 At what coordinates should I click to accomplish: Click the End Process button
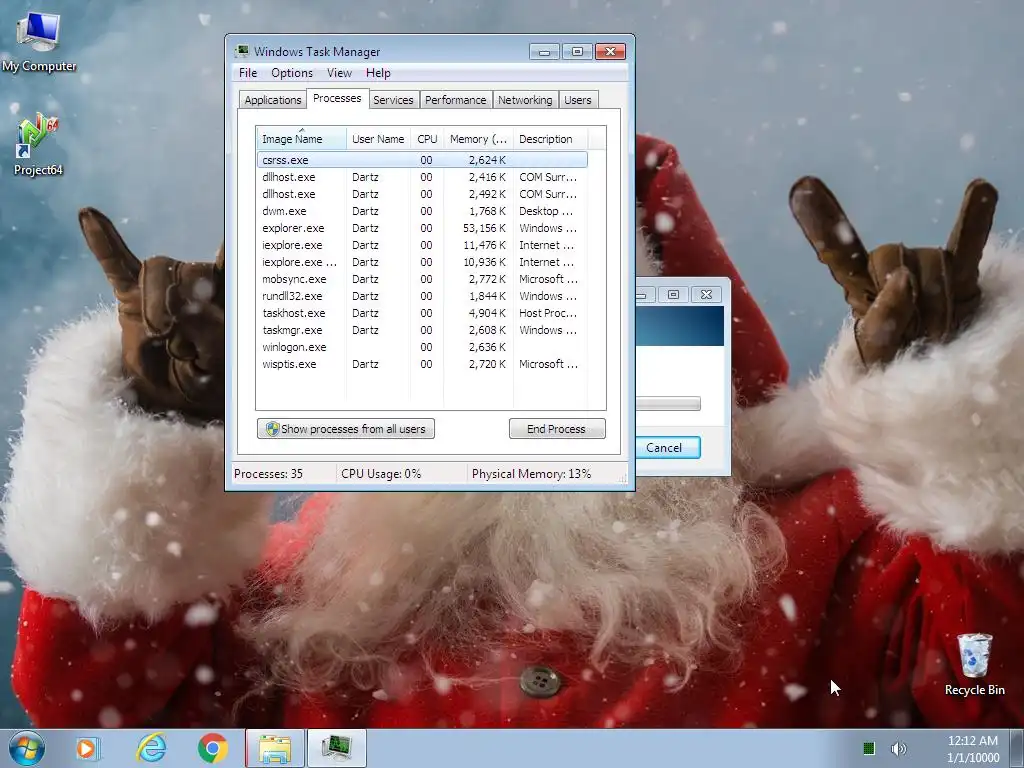(x=557, y=428)
